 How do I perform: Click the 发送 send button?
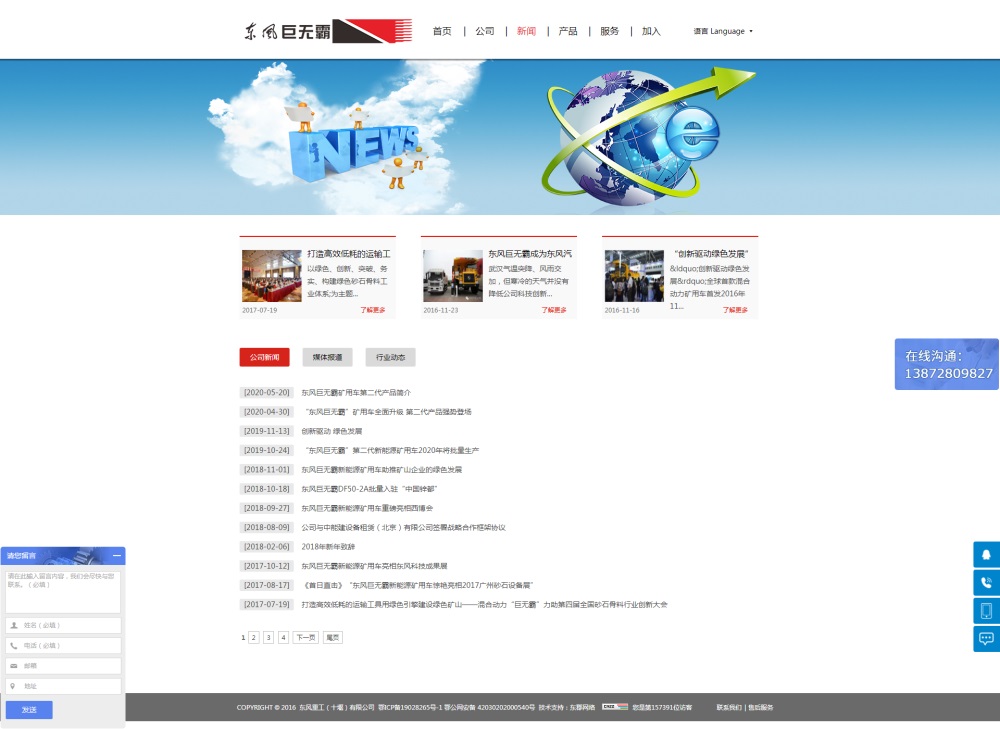click(29, 709)
